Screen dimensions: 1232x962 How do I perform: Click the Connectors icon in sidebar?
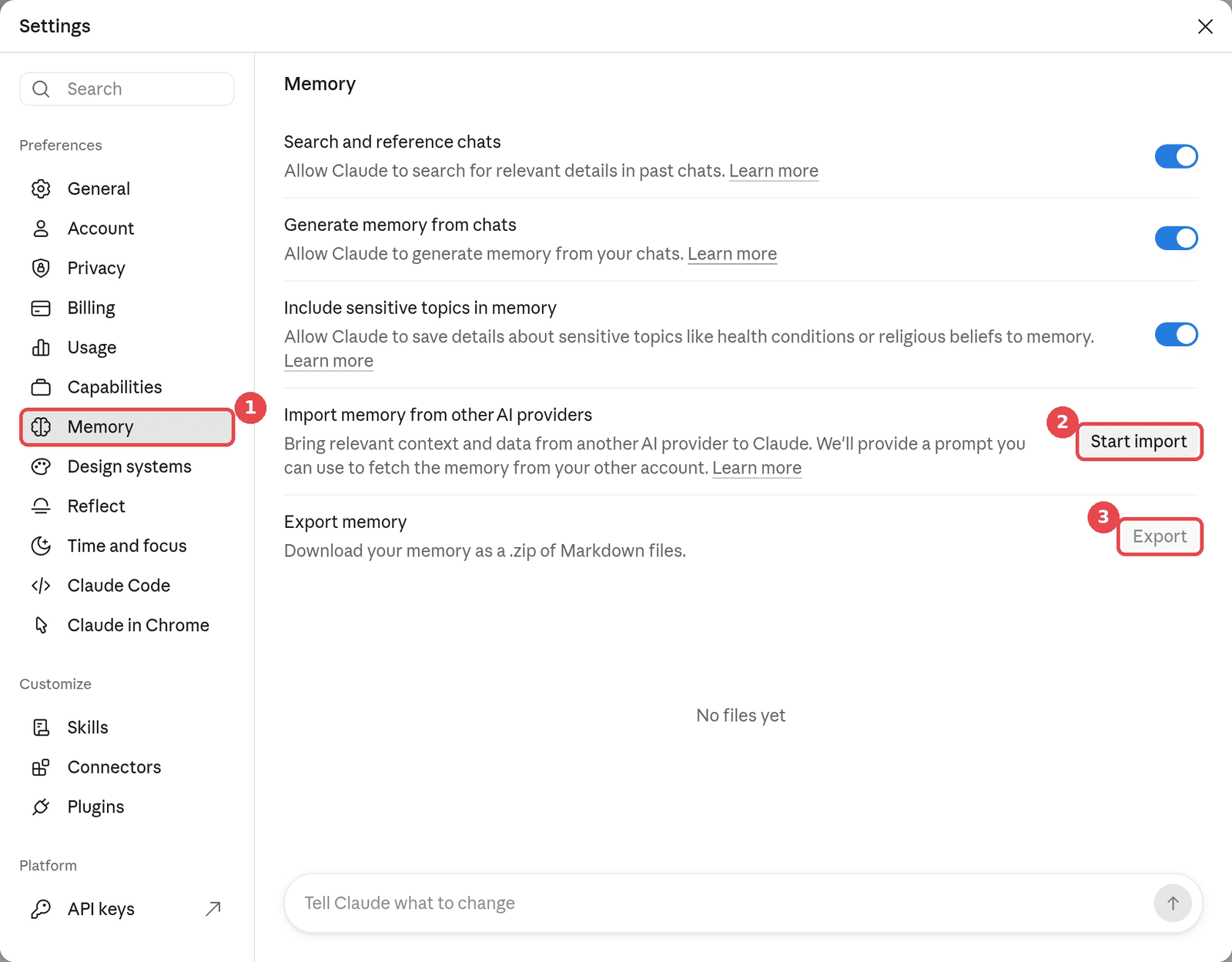pos(41,767)
